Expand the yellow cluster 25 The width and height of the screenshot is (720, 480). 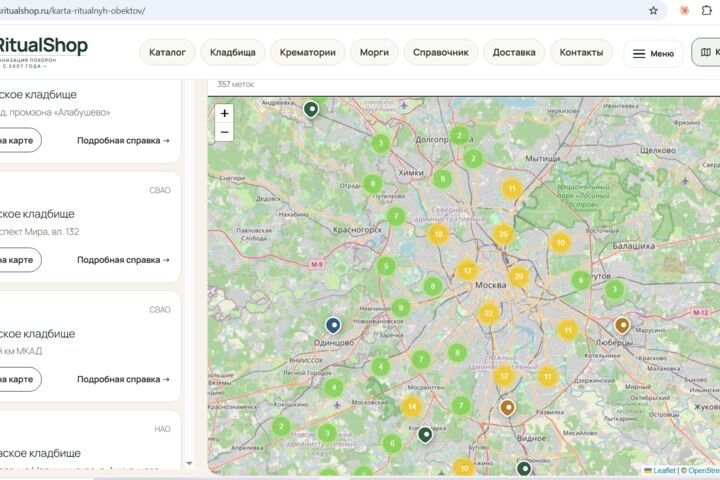pos(503,234)
